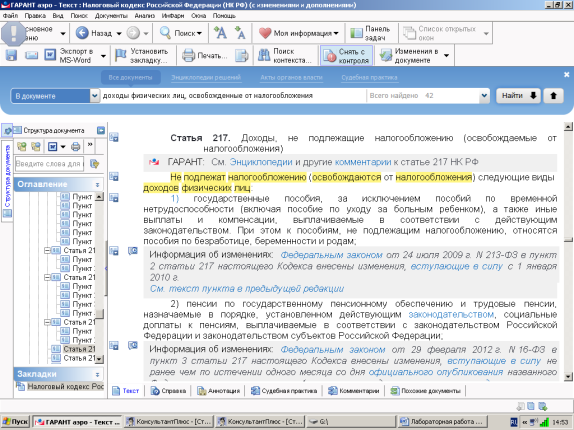This screenshot has height=430, width=574.
Task: Expand all contents with the green-plus tree icon
Action: pyautogui.click(x=22, y=147)
